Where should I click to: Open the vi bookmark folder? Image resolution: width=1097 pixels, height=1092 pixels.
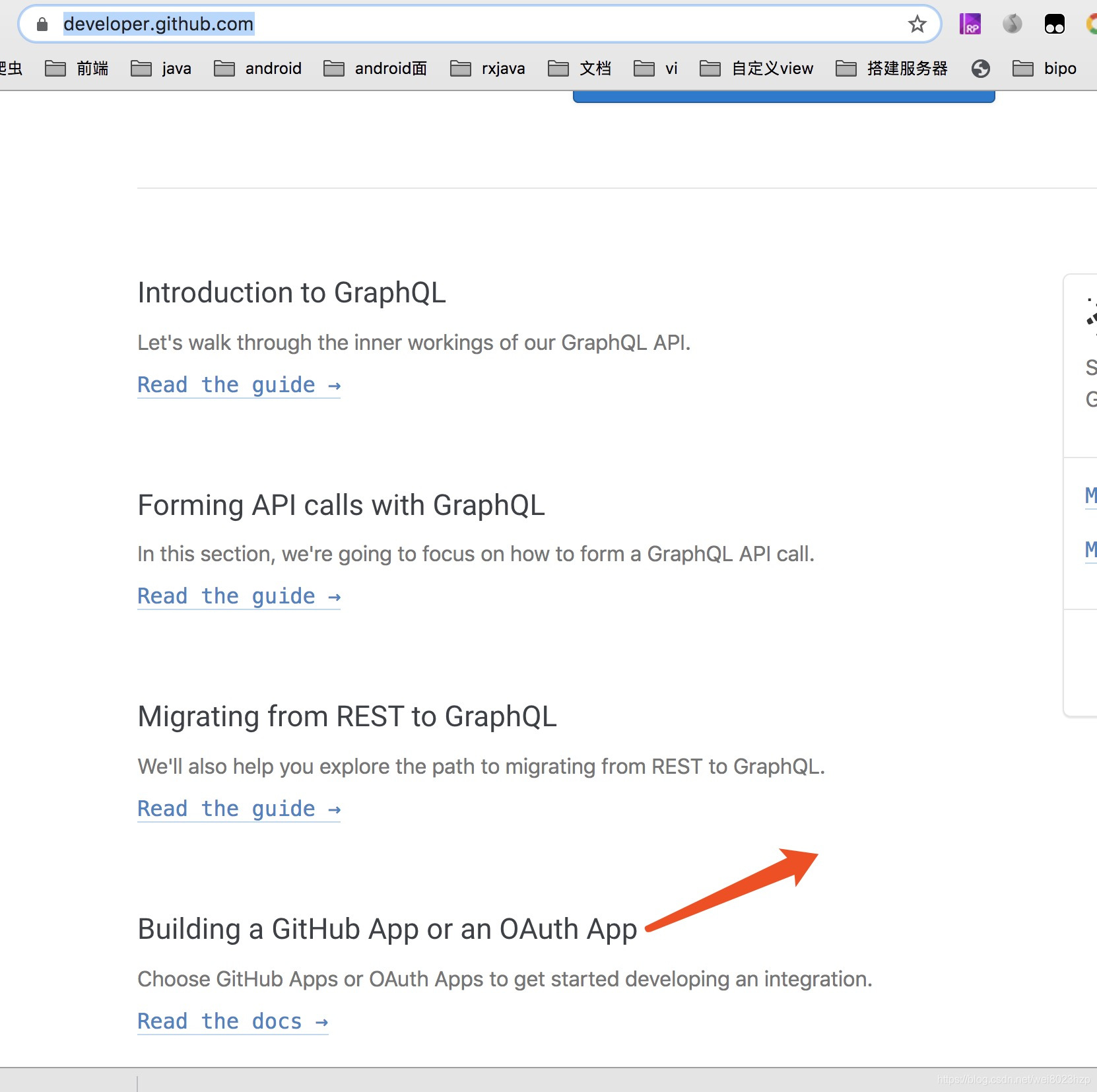pos(655,68)
